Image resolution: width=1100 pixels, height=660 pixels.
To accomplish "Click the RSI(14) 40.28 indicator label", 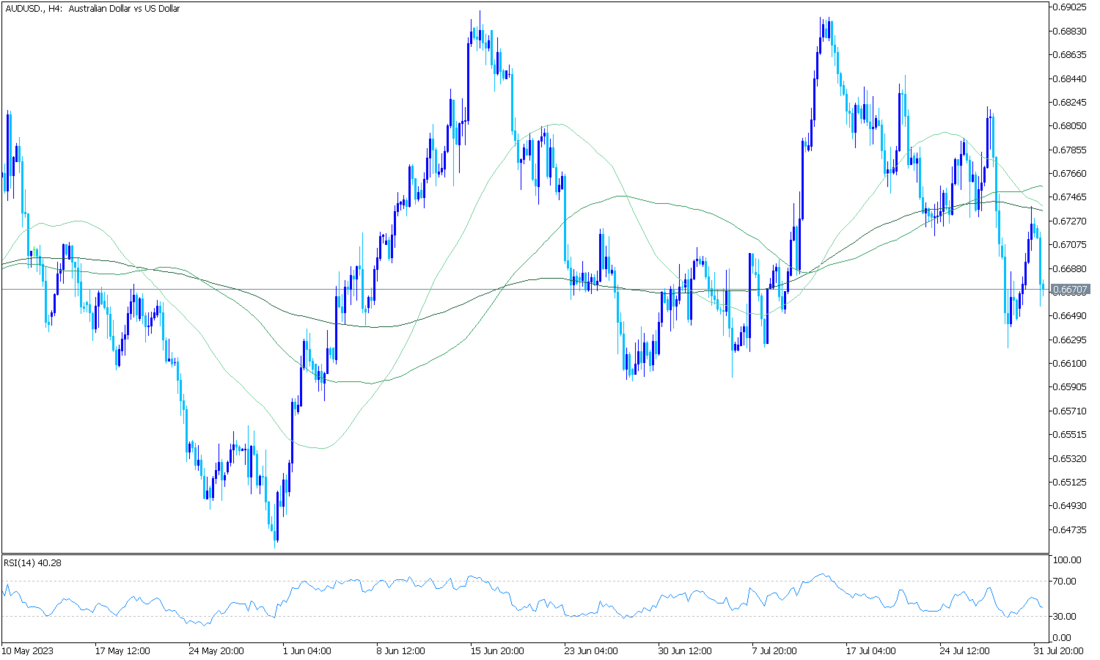I will [x=32, y=563].
